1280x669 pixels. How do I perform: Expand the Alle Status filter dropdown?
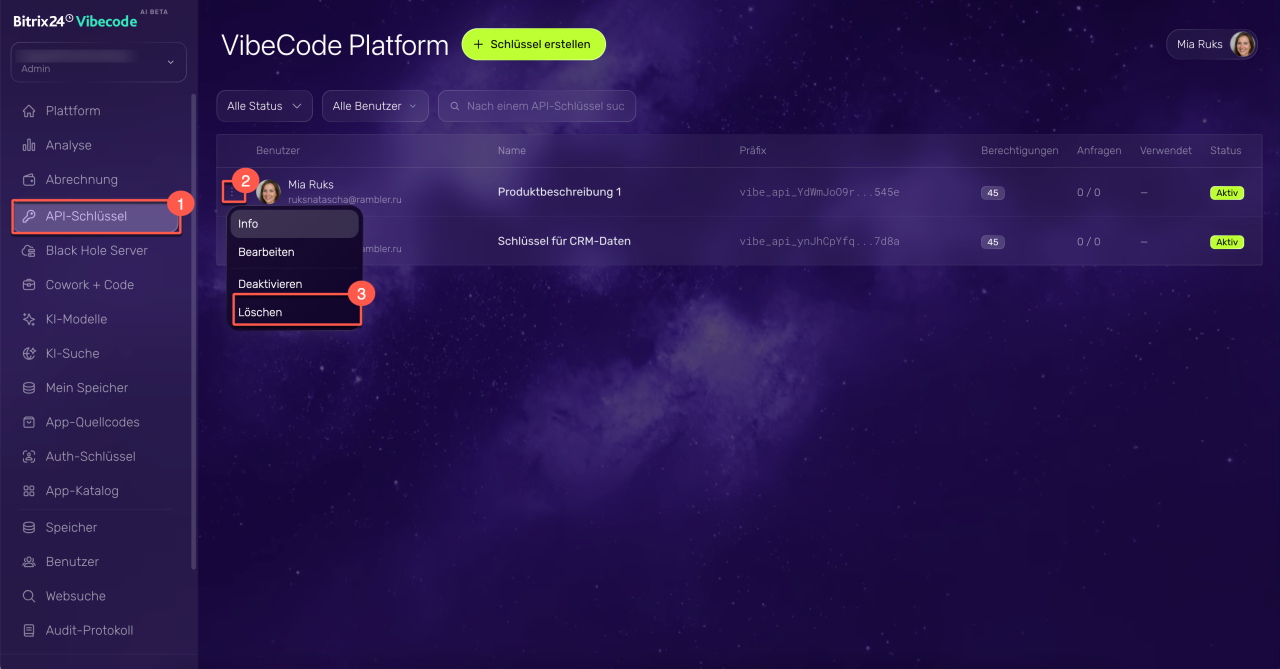(x=265, y=106)
